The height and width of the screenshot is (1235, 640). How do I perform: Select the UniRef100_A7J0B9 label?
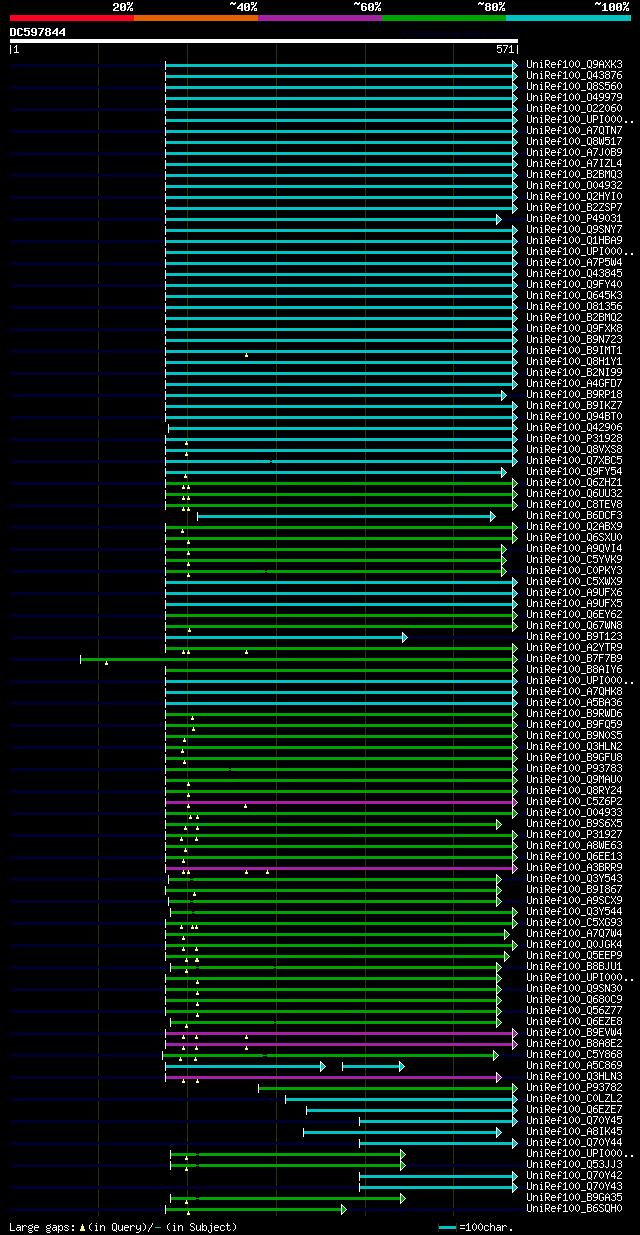point(574,152)
